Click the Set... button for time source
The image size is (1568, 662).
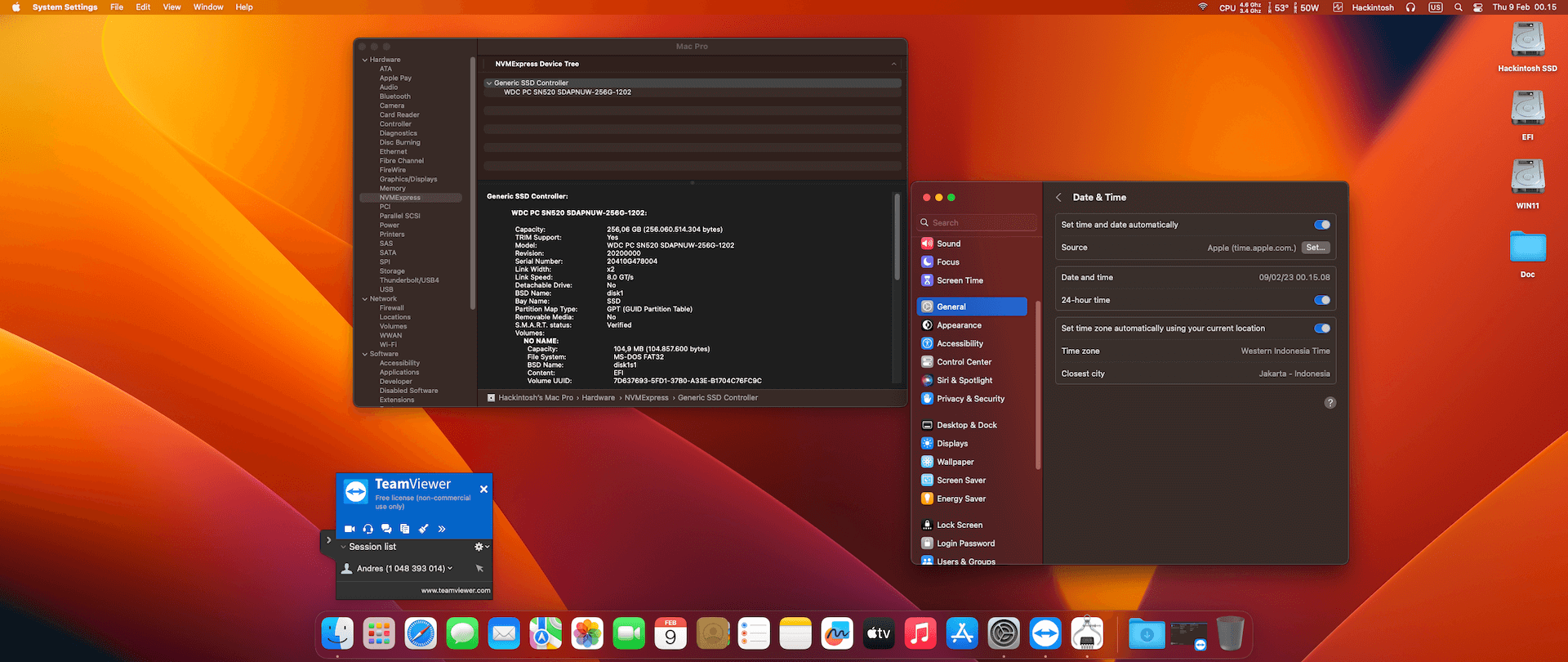tap(1316, 248)
